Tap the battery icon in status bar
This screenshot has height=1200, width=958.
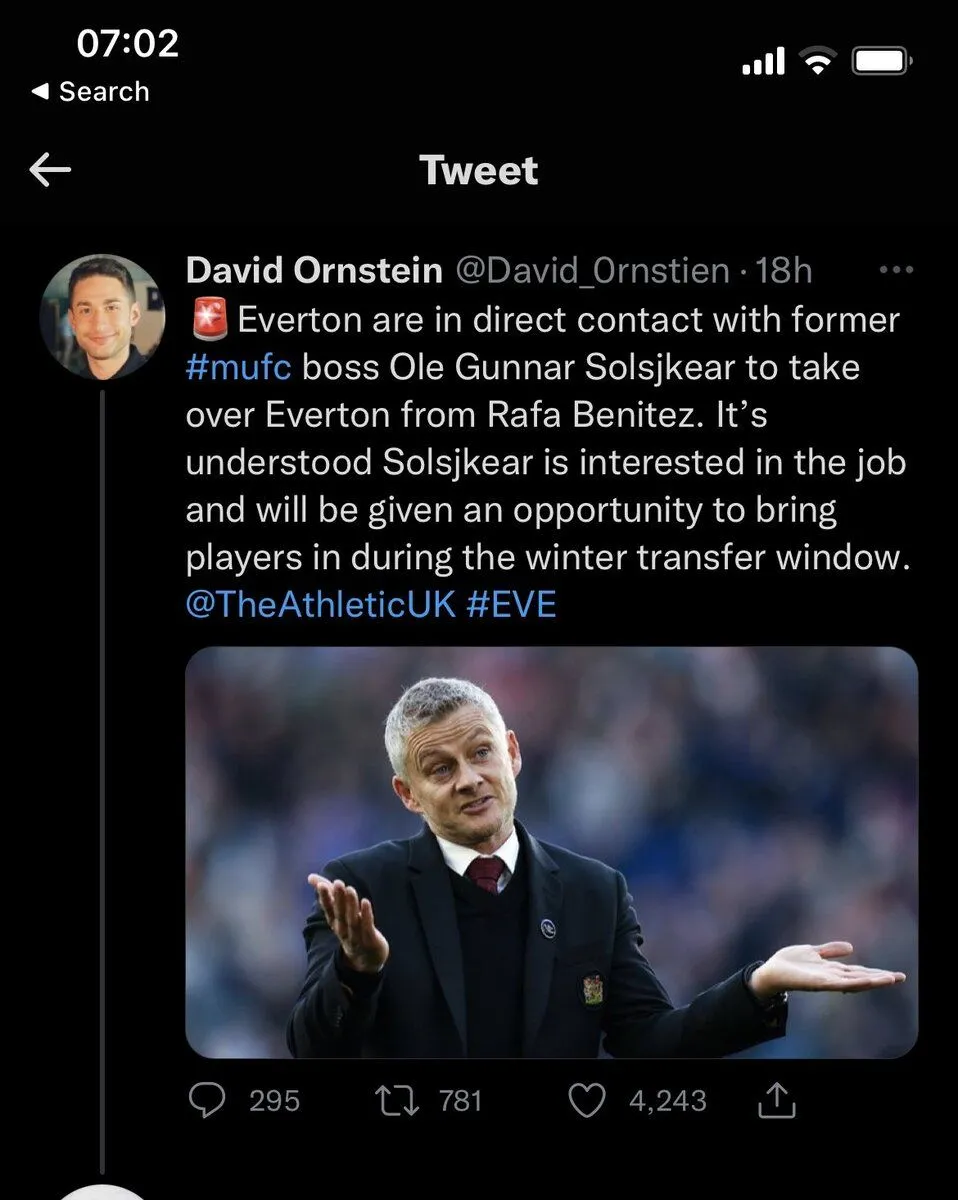(880, 63)
